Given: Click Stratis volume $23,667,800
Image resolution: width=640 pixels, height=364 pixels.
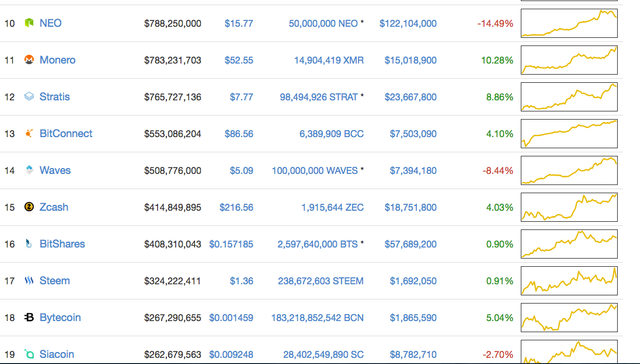Looking at the screenshot, I should 411,97.
